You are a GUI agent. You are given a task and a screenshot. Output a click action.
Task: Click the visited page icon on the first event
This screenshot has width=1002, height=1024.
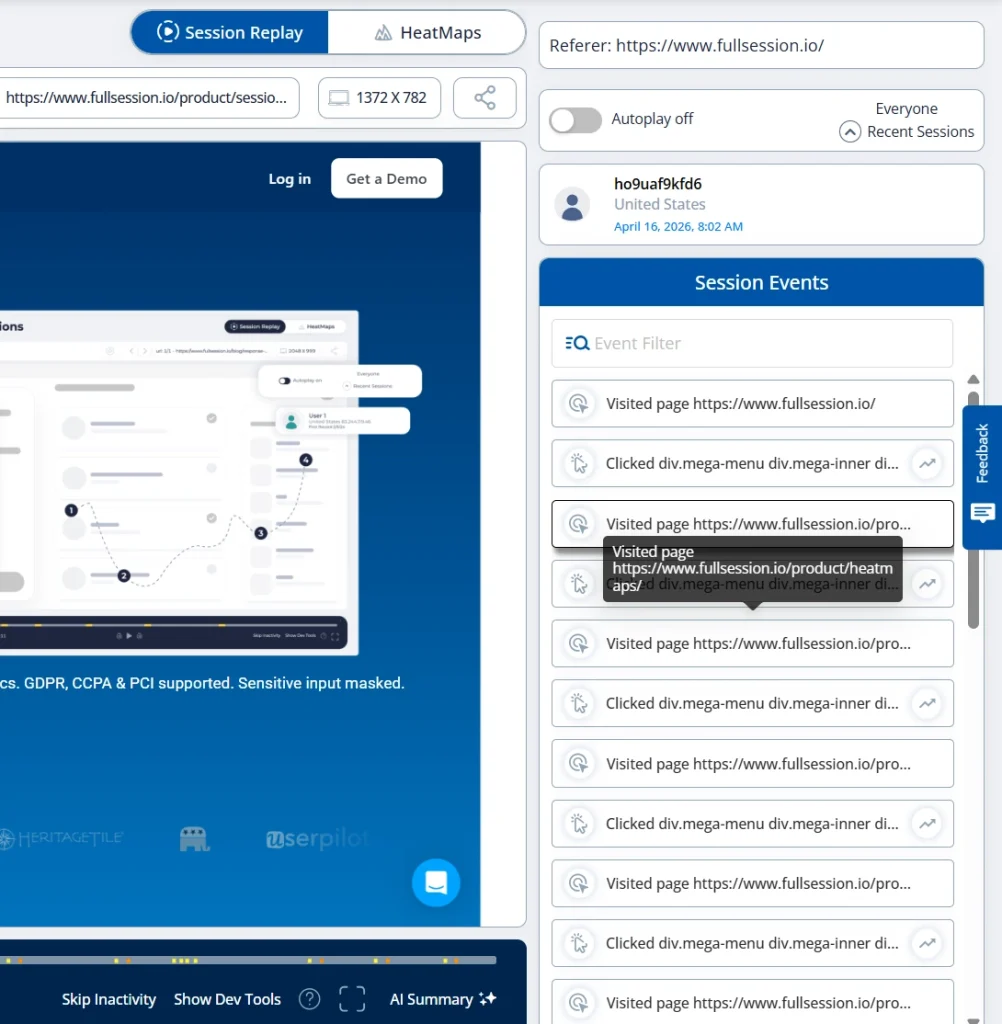578,403
